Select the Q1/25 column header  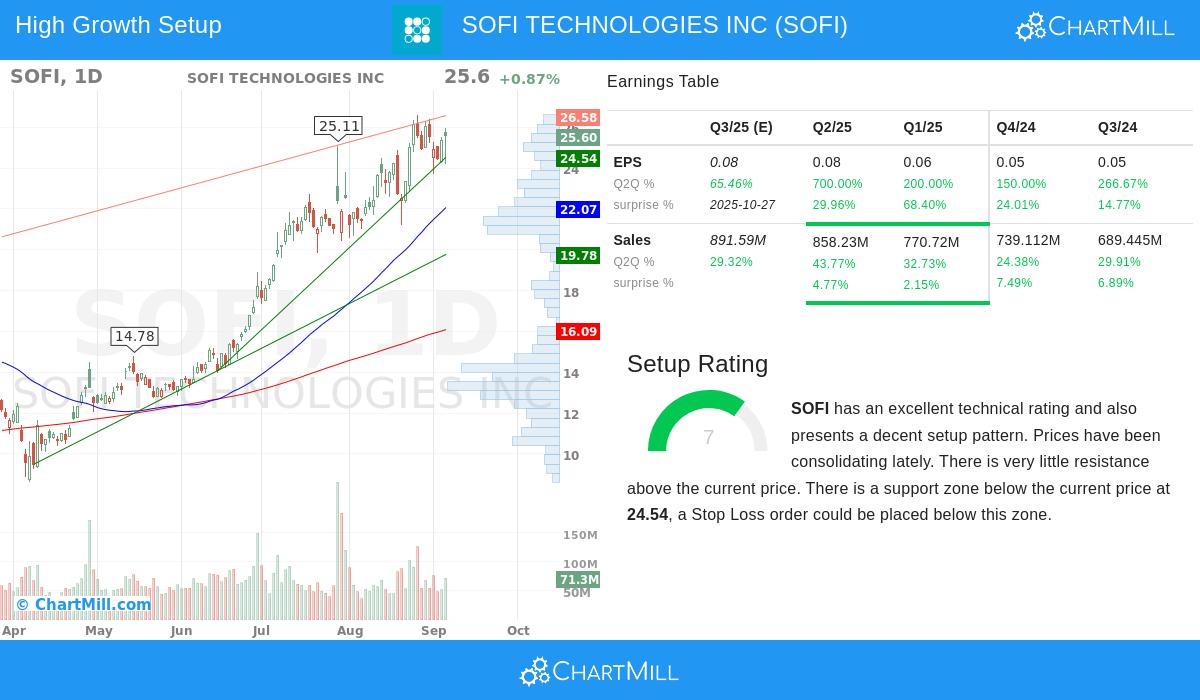(x=923, y=127)
